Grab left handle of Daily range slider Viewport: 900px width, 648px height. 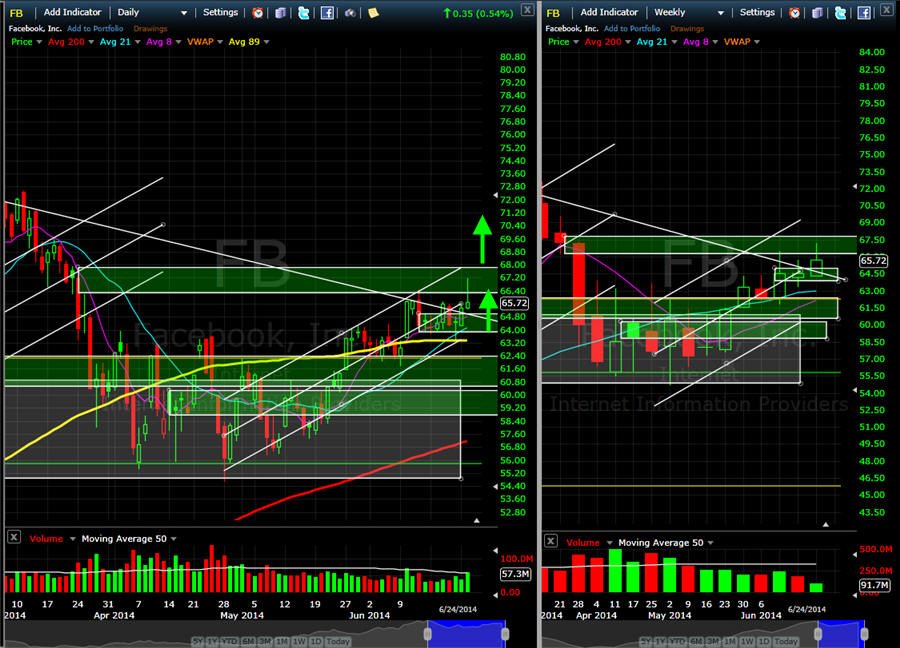[x=428, y=634]
